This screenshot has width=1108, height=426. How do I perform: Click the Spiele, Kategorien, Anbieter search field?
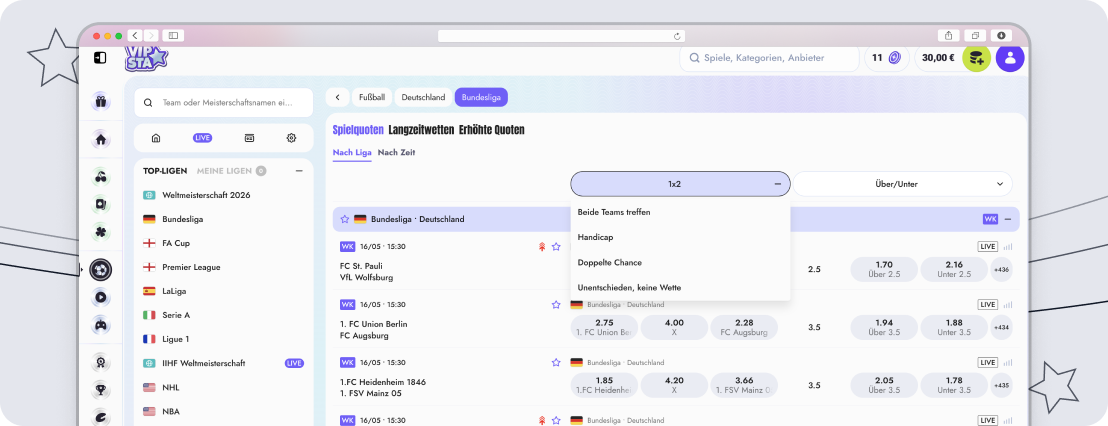[x=770, y=58]
